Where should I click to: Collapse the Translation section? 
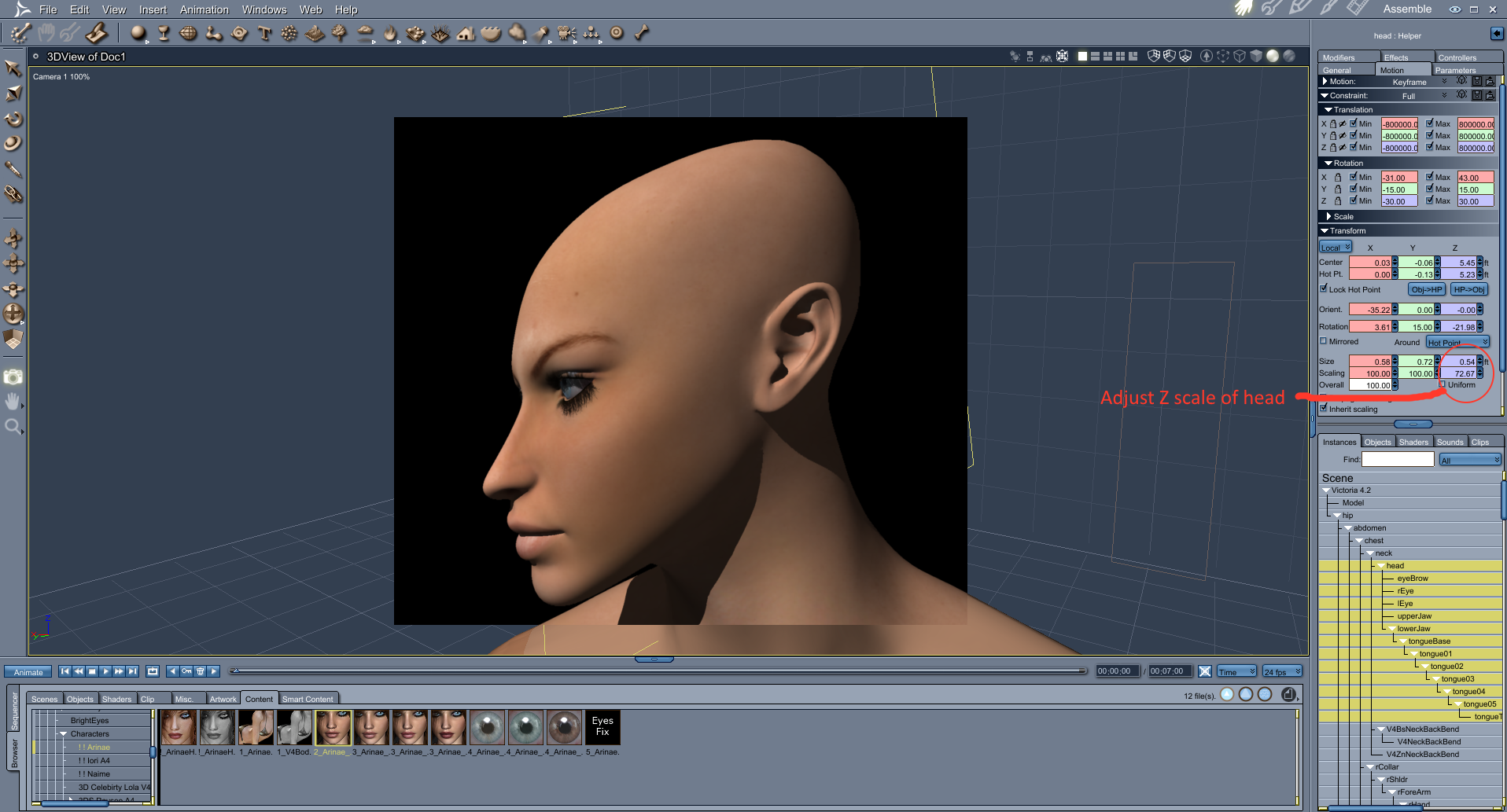[x=1328, y=109]
